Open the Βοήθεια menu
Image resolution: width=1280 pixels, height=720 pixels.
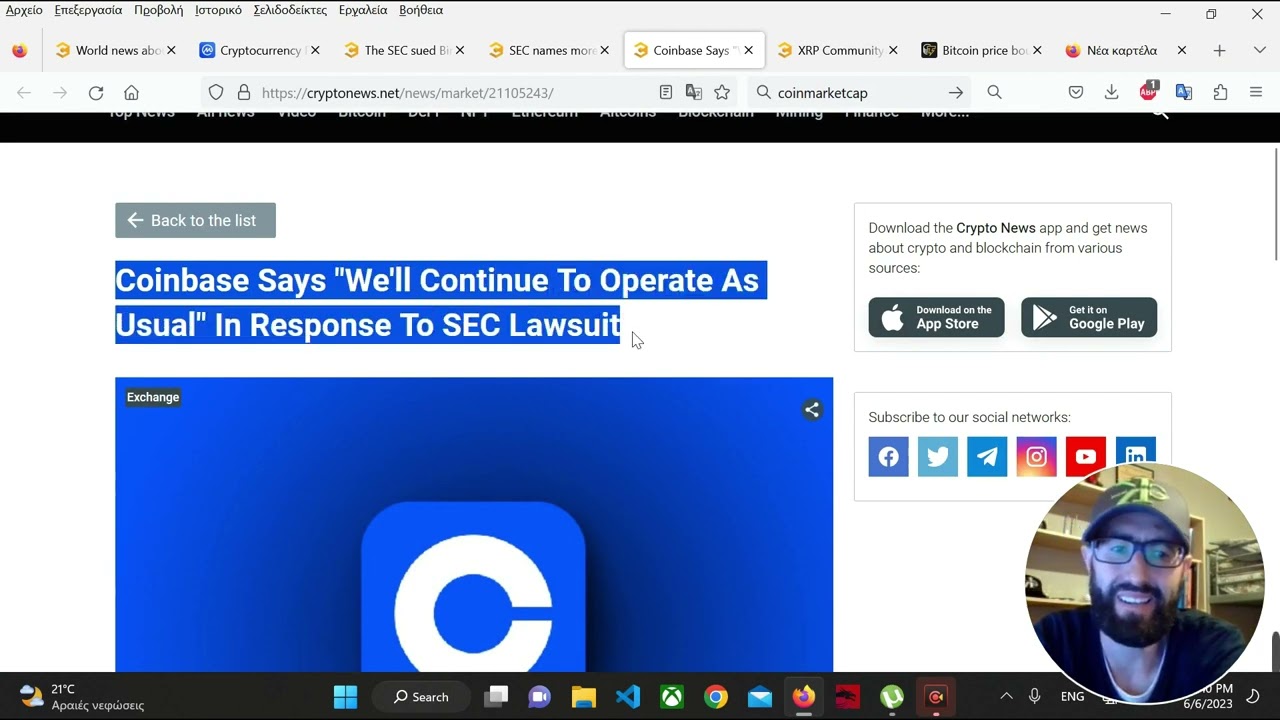click(x=421, y=10)
